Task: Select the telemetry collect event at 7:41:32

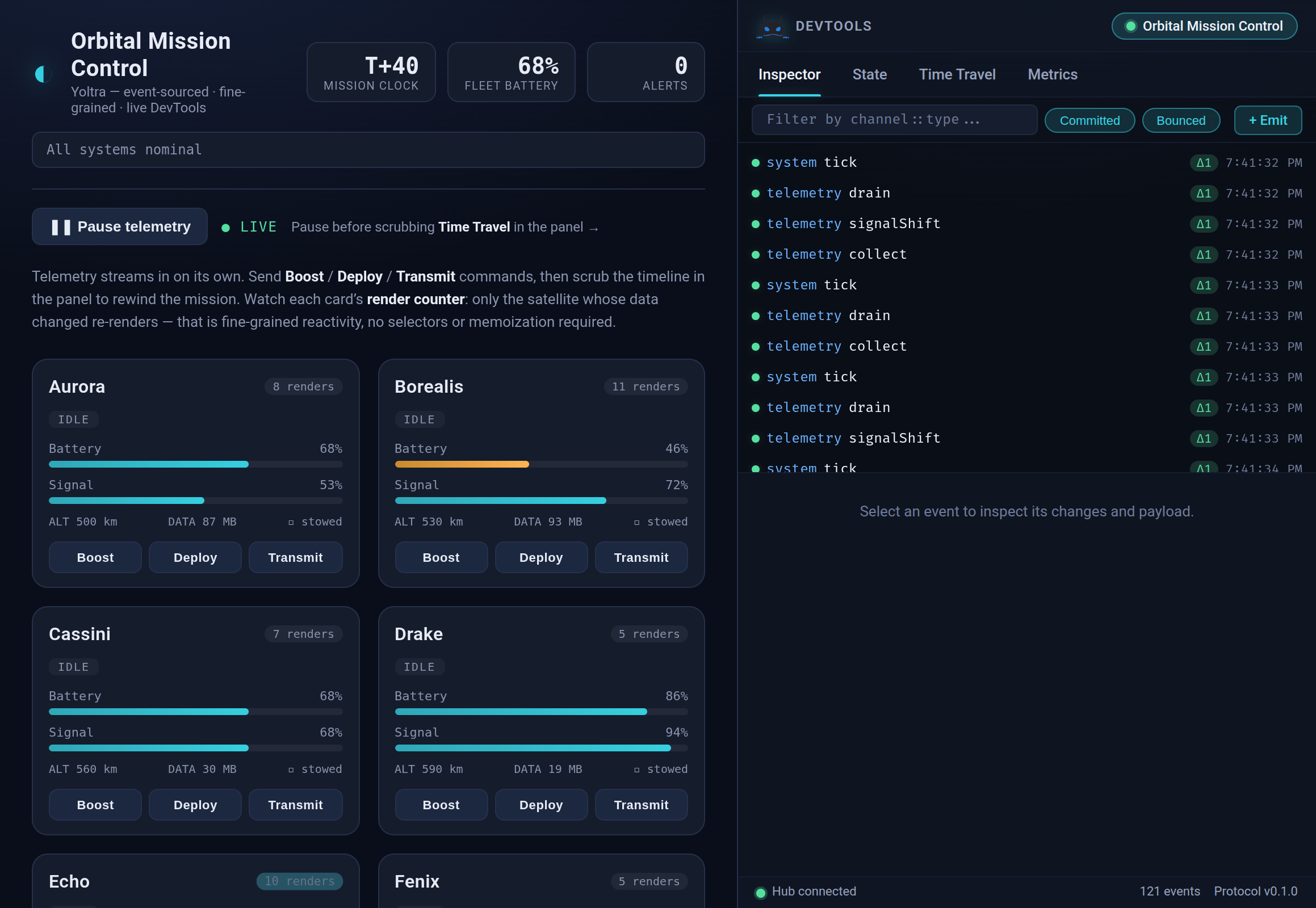Action: coord(1026,255)
